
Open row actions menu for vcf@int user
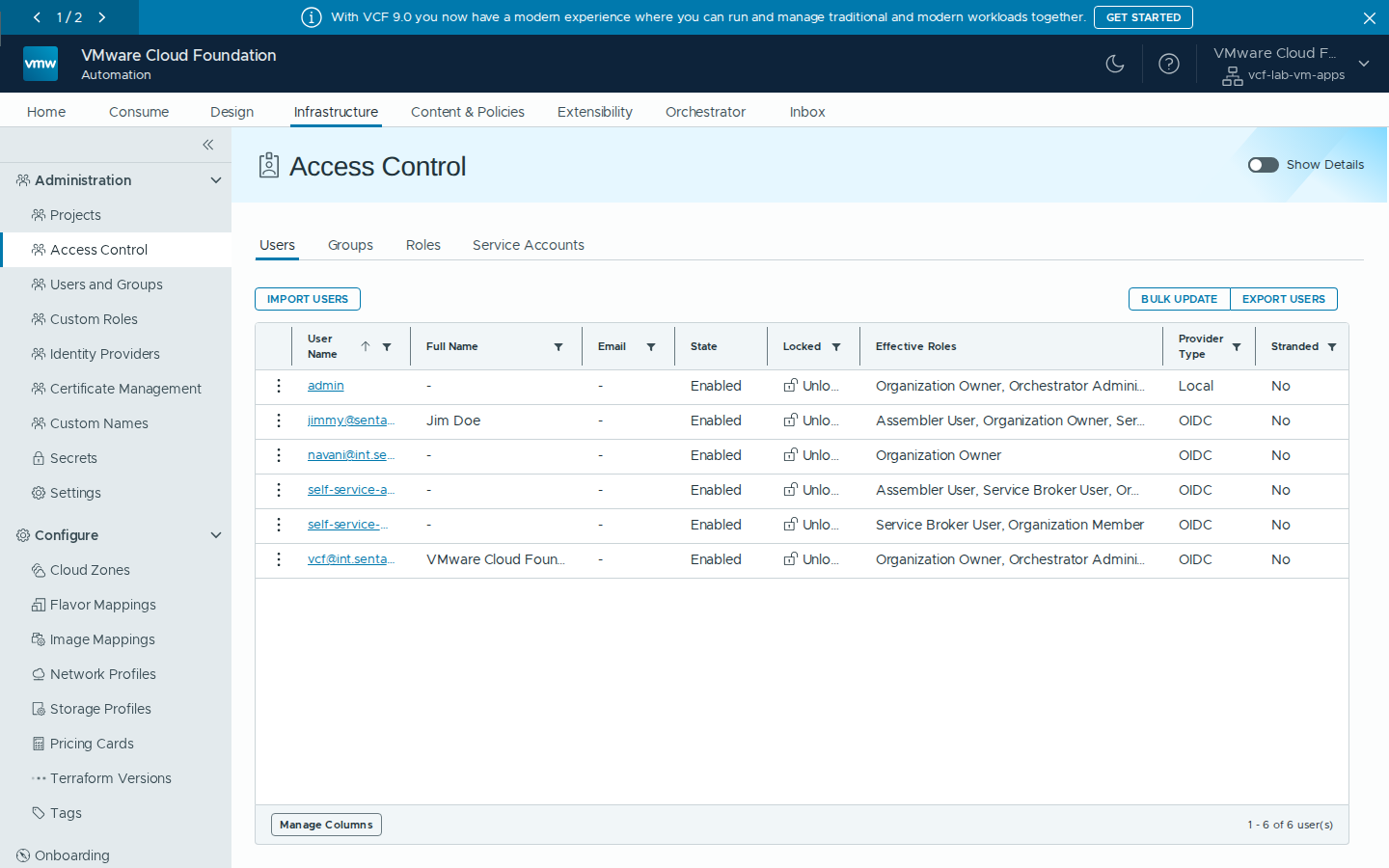[x=279, y=559]
